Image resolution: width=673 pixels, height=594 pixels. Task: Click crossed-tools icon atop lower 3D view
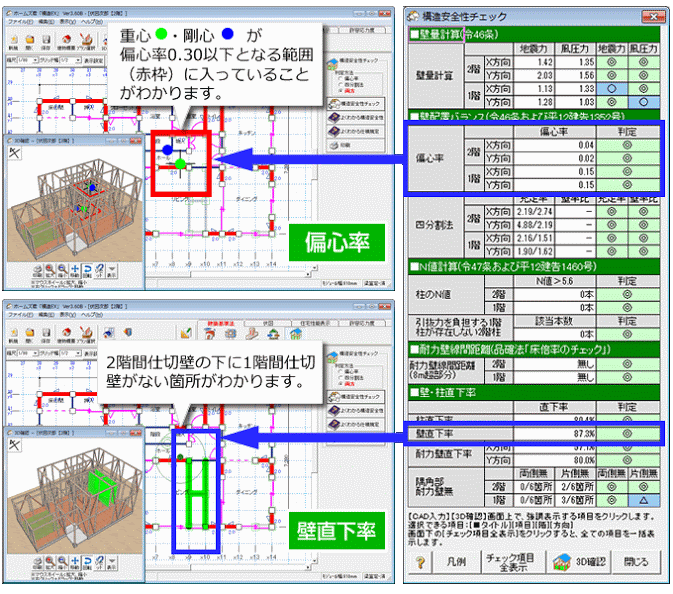14,446
